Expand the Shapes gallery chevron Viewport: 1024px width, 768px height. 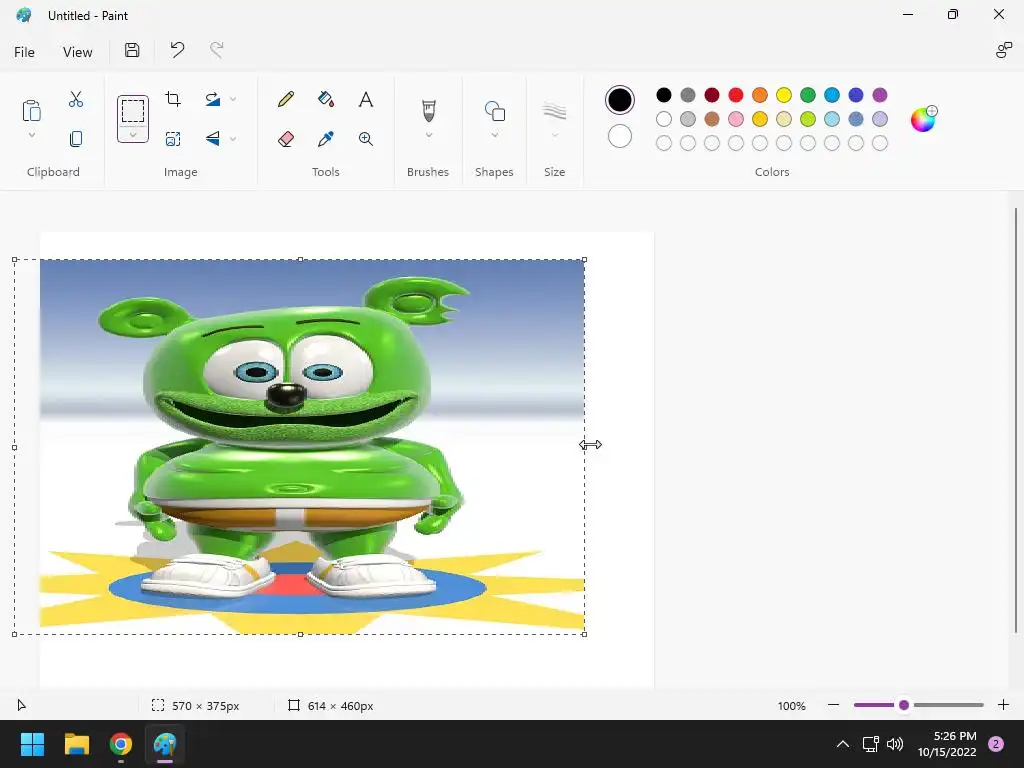(x=494, y=135)
